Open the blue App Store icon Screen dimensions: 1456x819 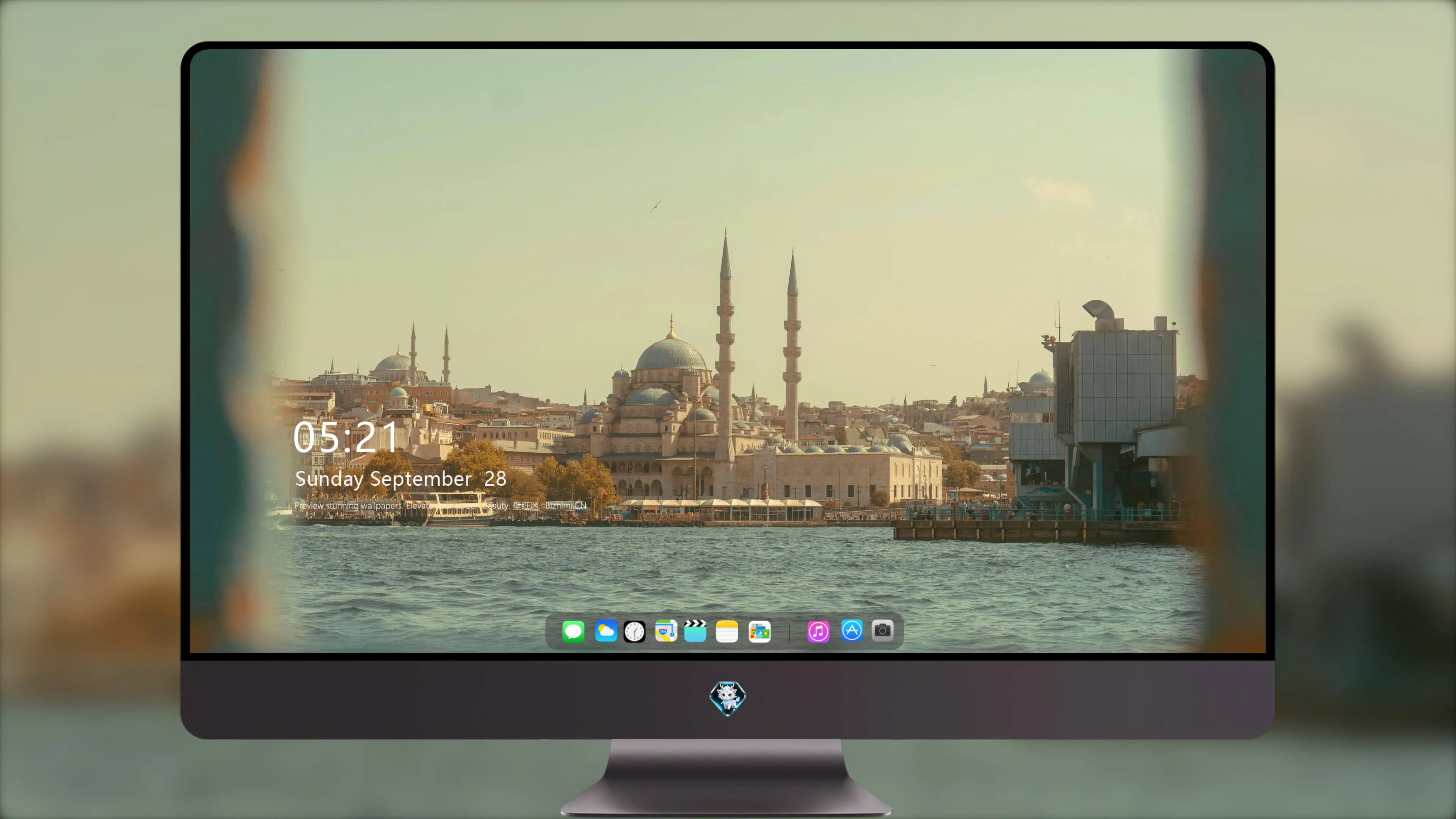pos(852,630)
